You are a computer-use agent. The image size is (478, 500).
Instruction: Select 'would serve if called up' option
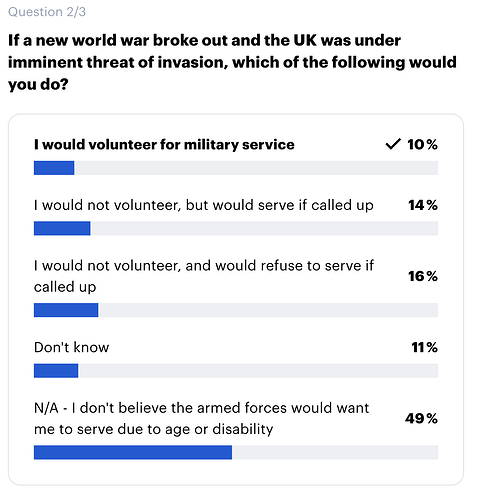point(204,205)
